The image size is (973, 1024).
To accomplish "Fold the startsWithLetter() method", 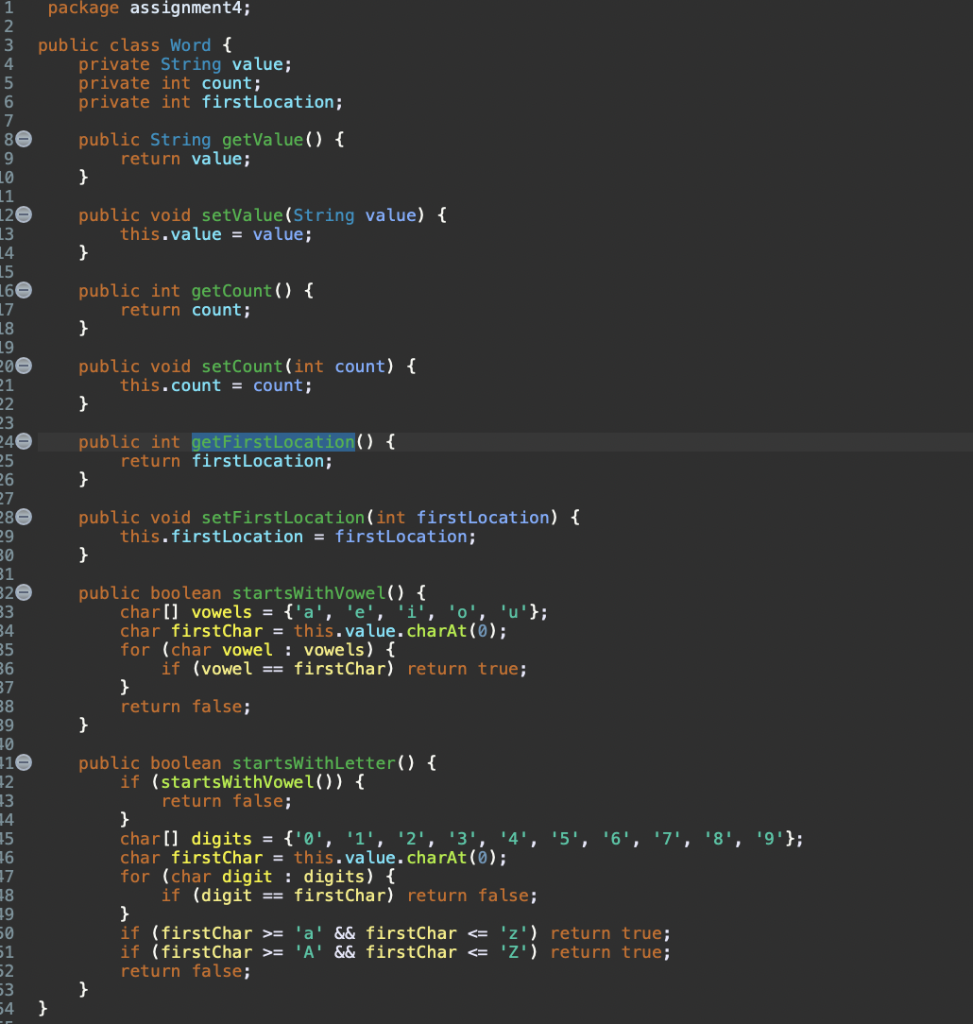I will pyautogui.click(x=24, y=762).
